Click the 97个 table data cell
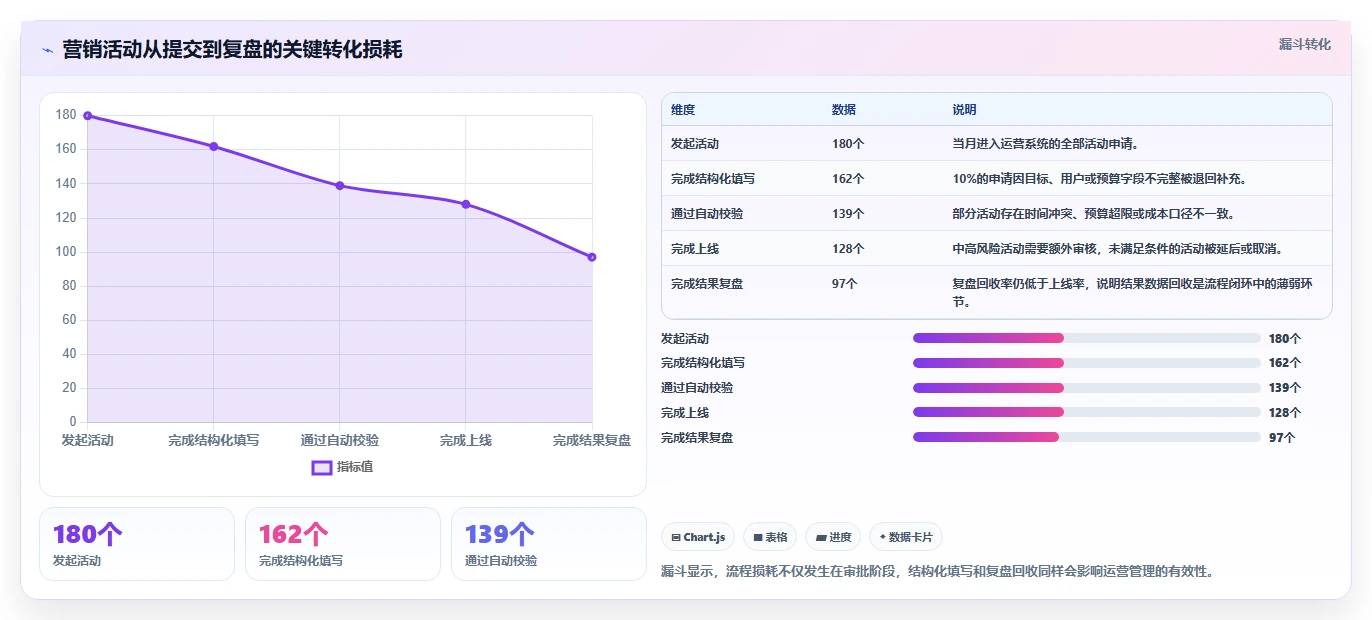The height and width of the screenshot is (620, 1372). [x=845, y=284]
